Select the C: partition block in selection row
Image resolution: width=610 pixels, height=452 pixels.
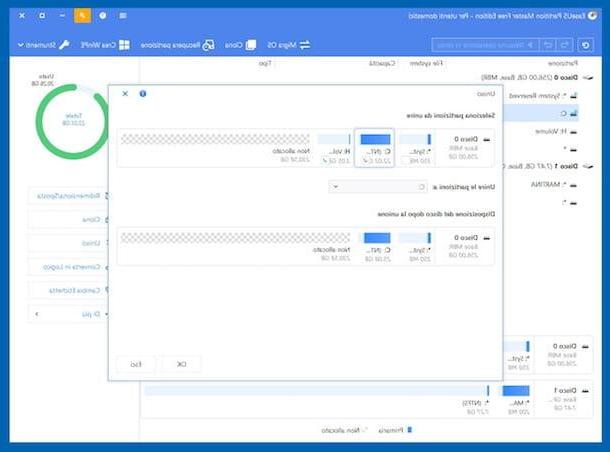click(375, 148)
